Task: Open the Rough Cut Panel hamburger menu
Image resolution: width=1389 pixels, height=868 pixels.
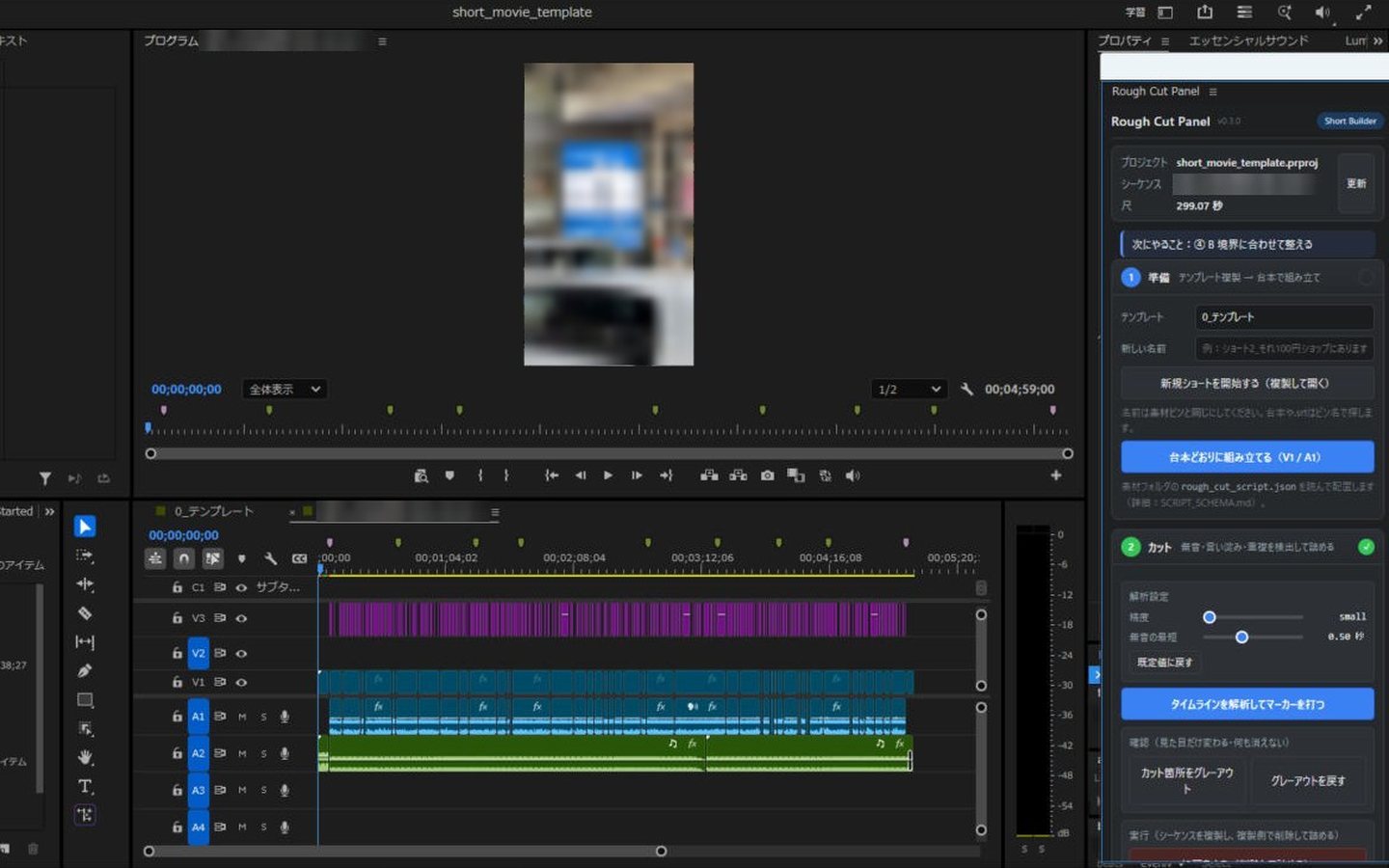Action: click(1212, 92)
